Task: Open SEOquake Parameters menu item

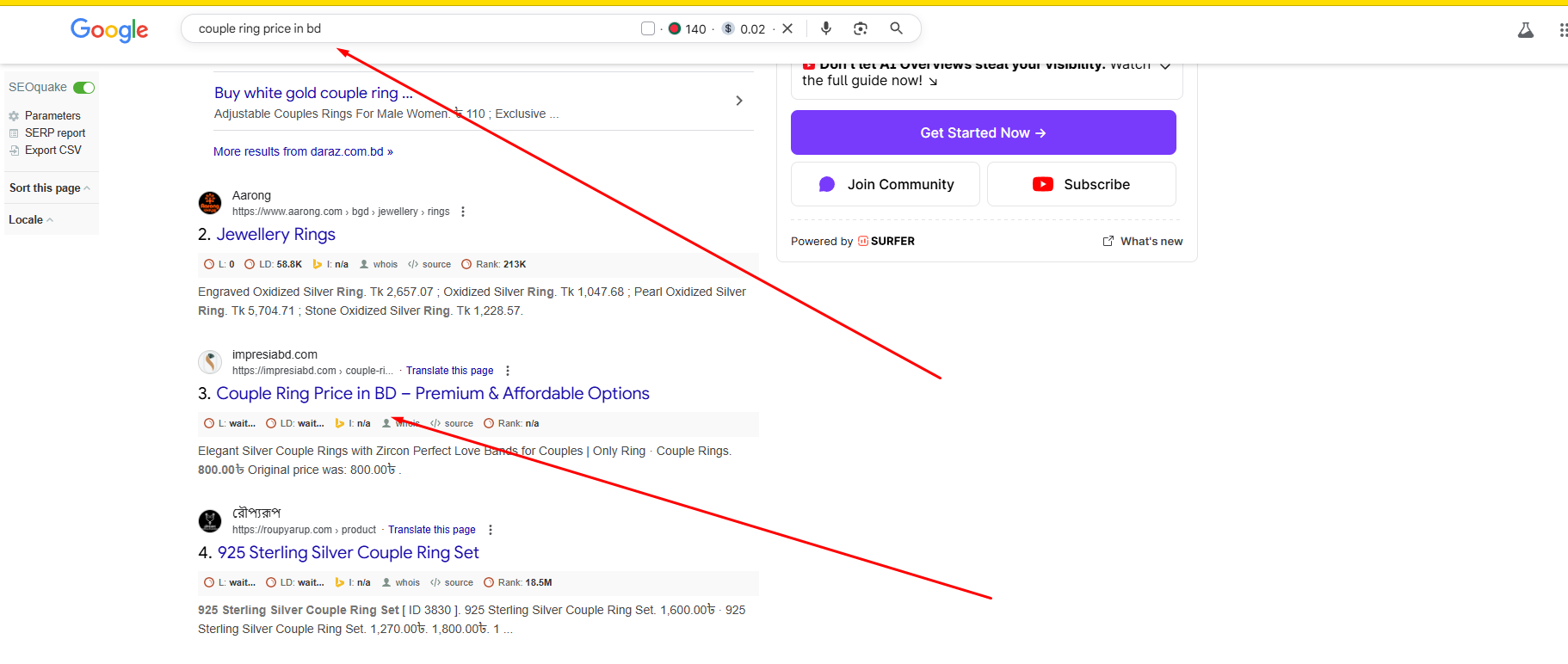Action: click(x=52, y=116)
